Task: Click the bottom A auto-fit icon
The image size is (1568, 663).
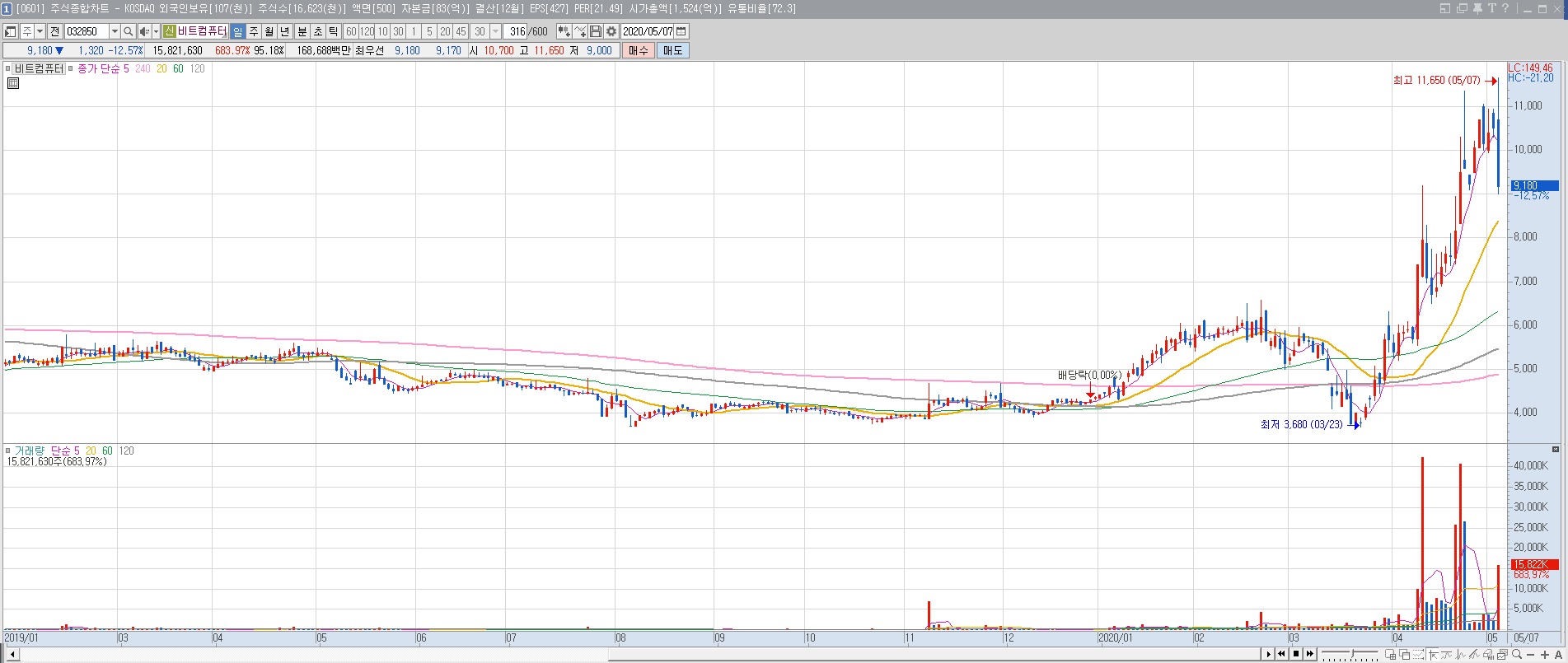Action: click(x=1559, y=655)
